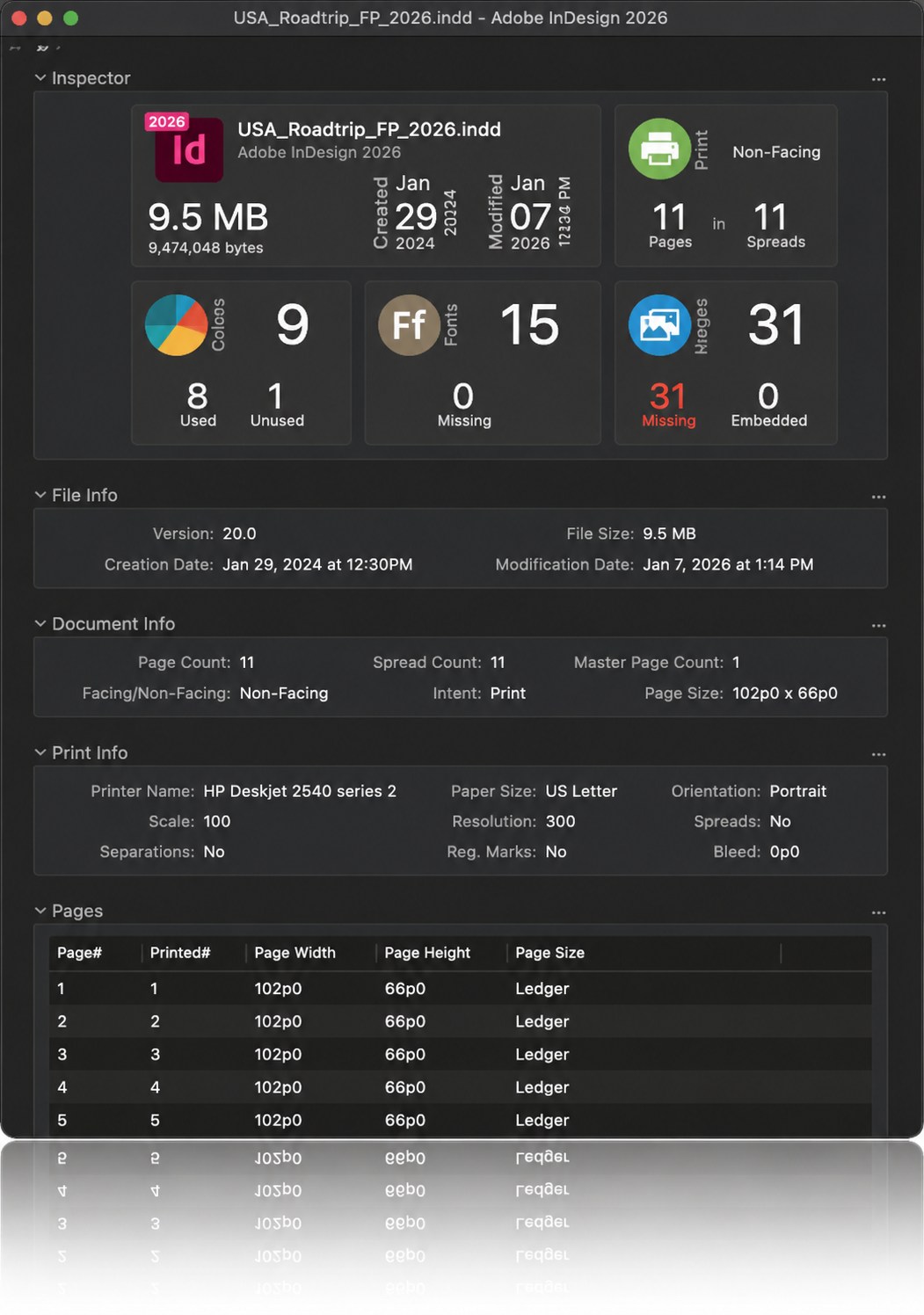
Task: Collapse the Document Info section
Action: tap(40, 623)
